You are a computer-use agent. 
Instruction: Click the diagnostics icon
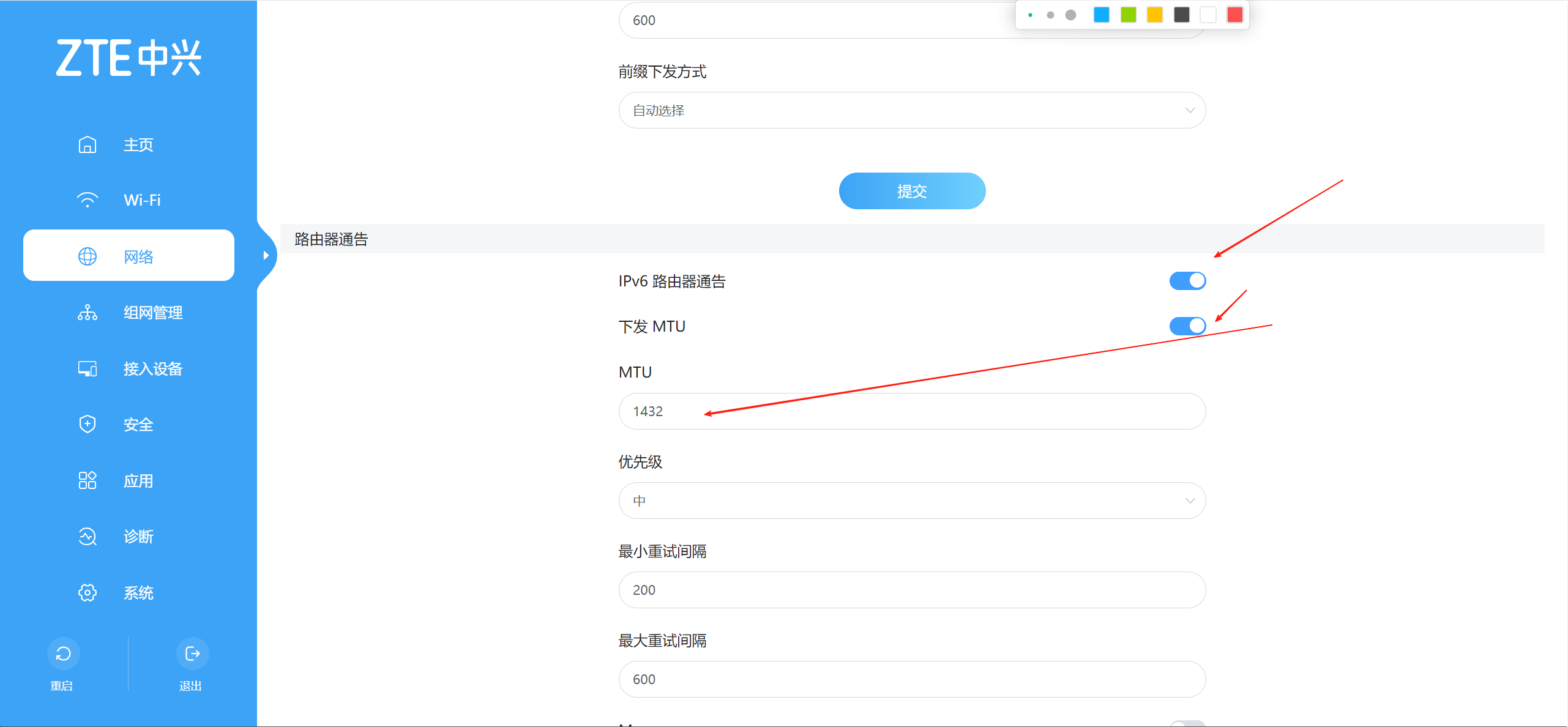coord(88,537)
